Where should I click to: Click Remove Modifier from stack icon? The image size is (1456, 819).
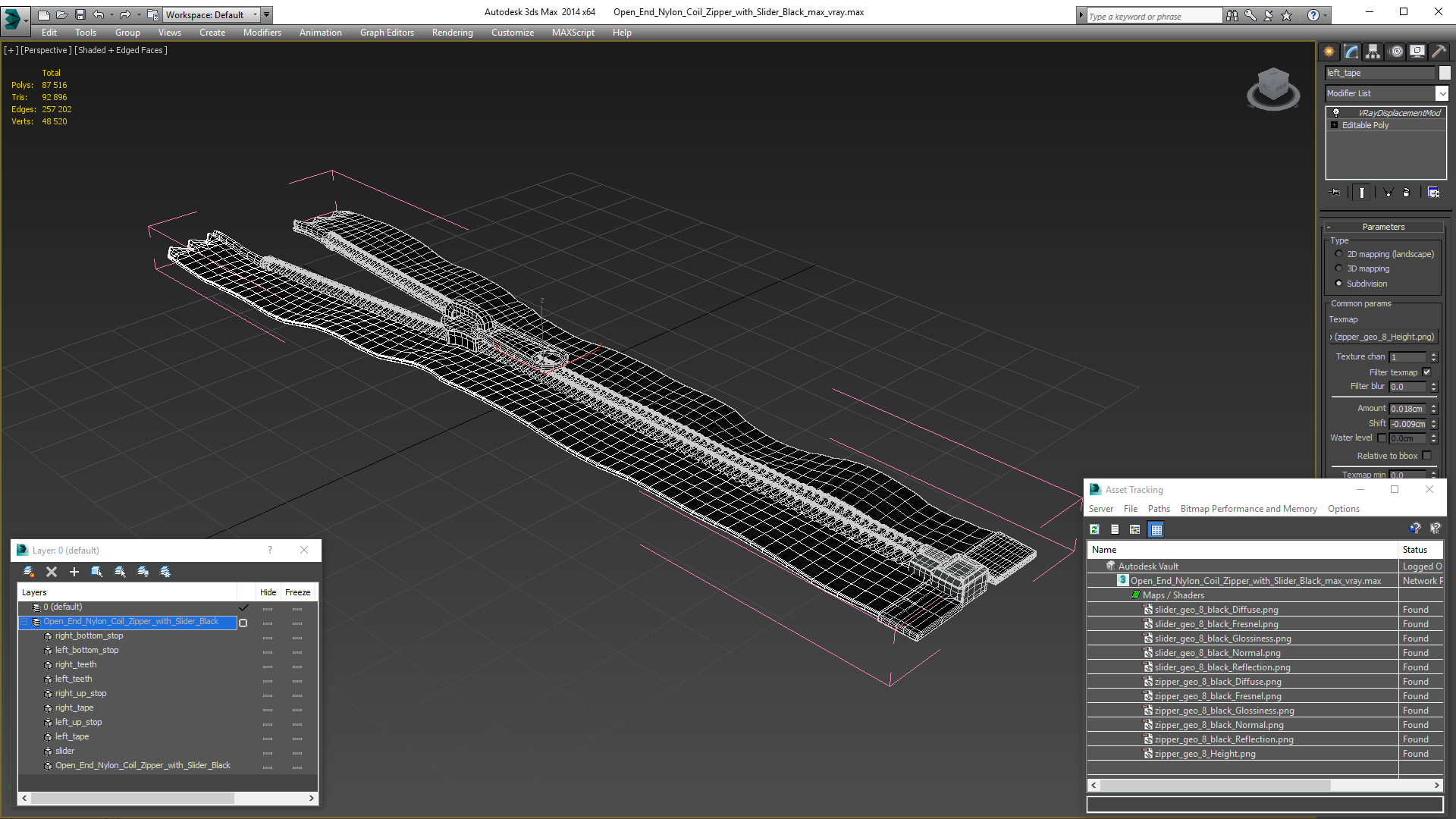(x=1407, y=193)
